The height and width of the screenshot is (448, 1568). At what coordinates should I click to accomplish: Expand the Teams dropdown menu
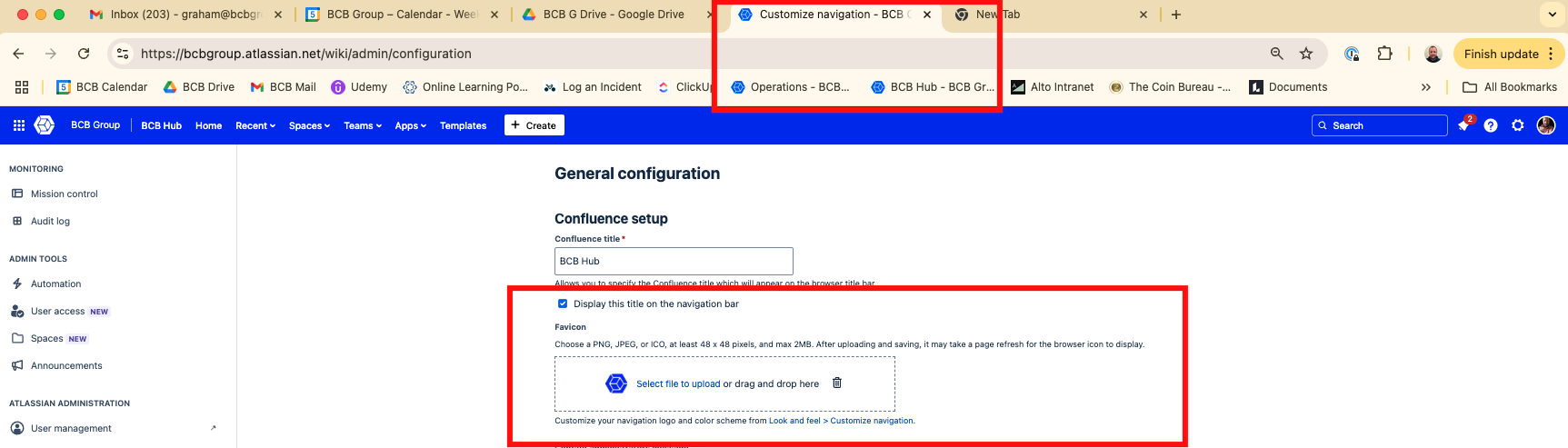pyautogui.click(x=363, y=125)
